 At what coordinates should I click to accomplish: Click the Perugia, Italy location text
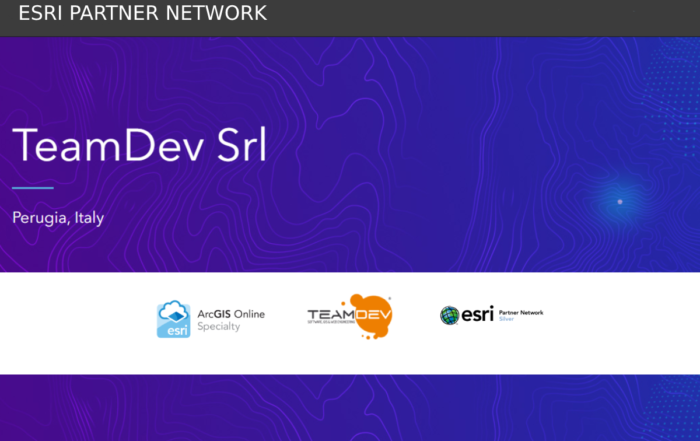58,218
